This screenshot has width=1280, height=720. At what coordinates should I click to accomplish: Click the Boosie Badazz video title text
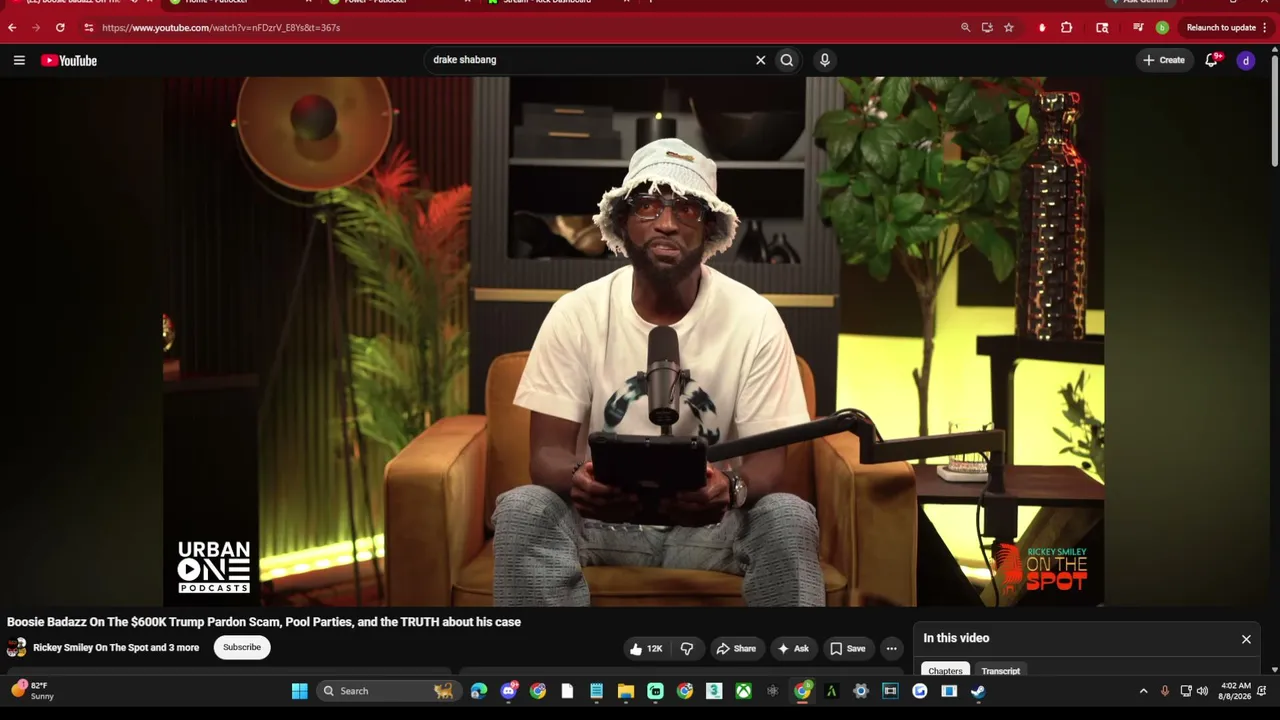coord(264,622)
